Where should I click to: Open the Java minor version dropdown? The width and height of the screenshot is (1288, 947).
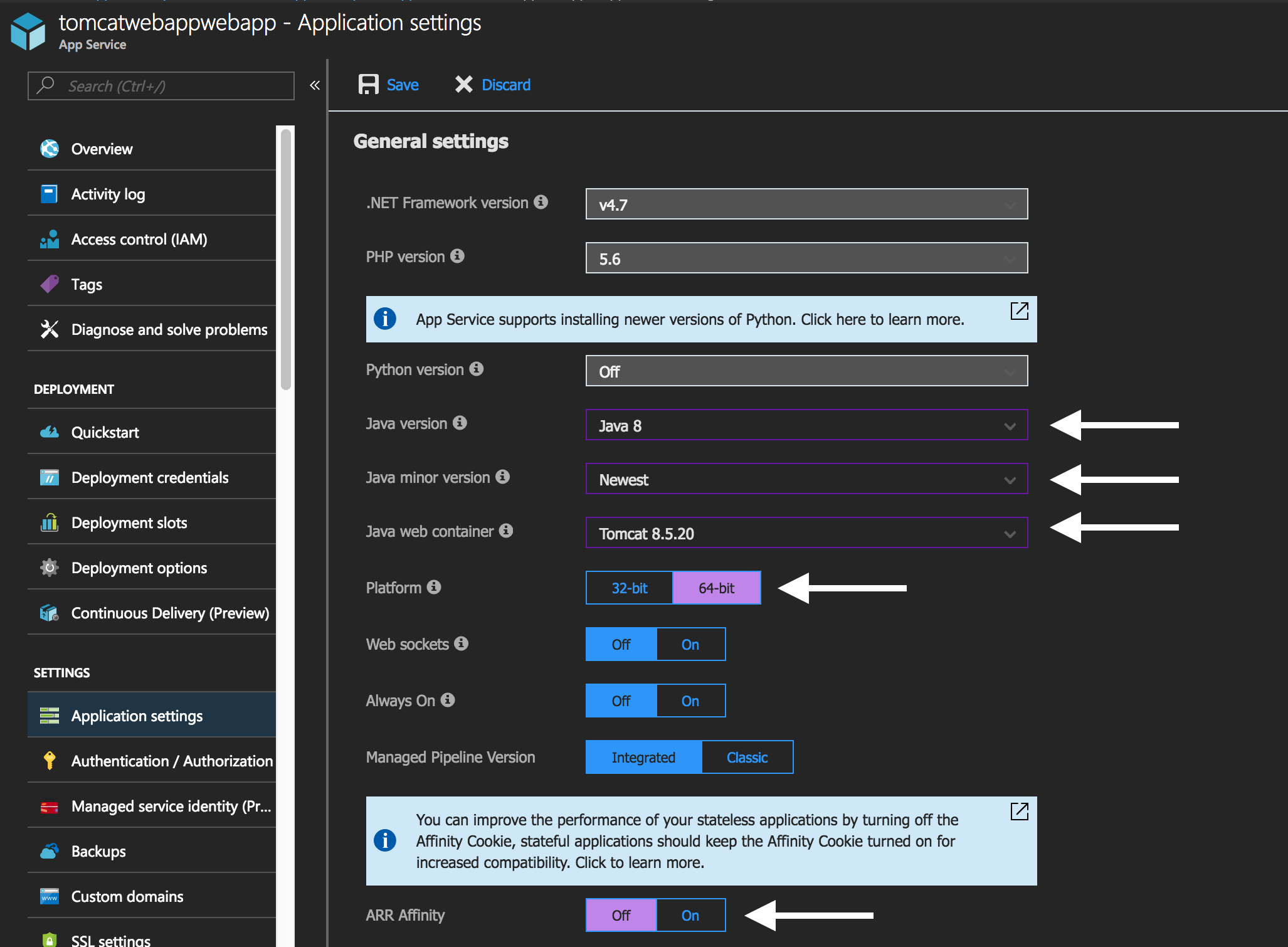[x=806, y=479]
